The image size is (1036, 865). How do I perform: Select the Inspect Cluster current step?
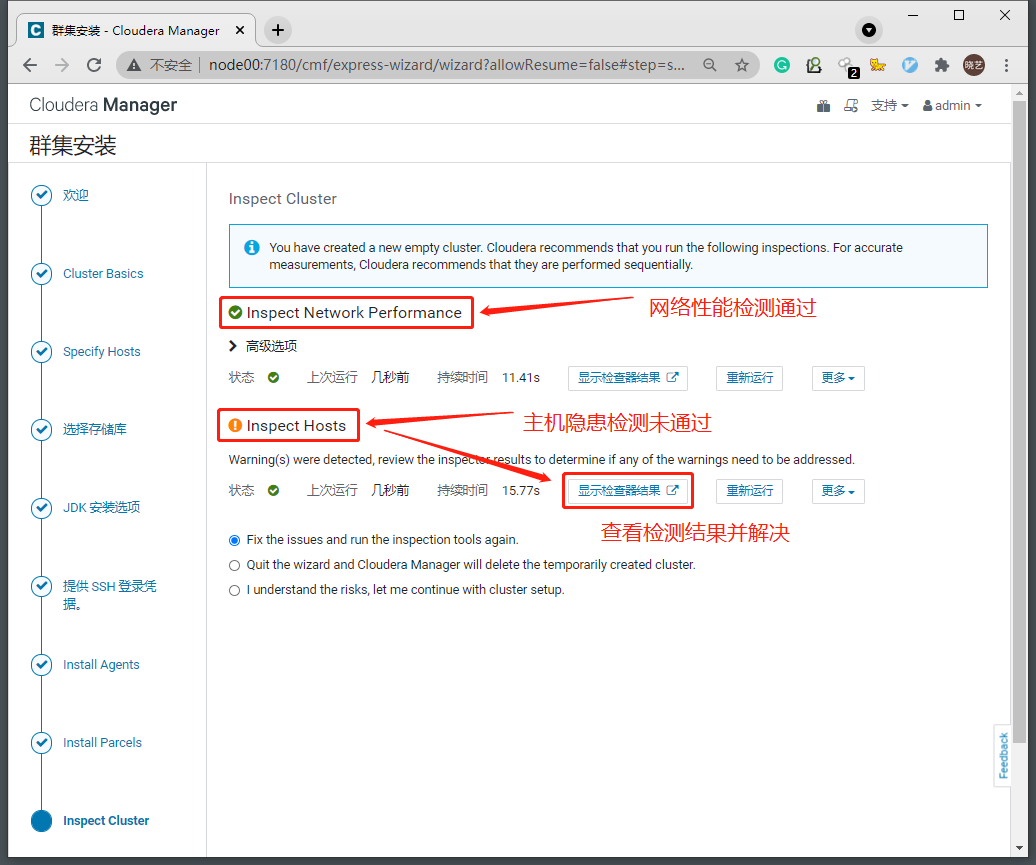tap(106, 821)
